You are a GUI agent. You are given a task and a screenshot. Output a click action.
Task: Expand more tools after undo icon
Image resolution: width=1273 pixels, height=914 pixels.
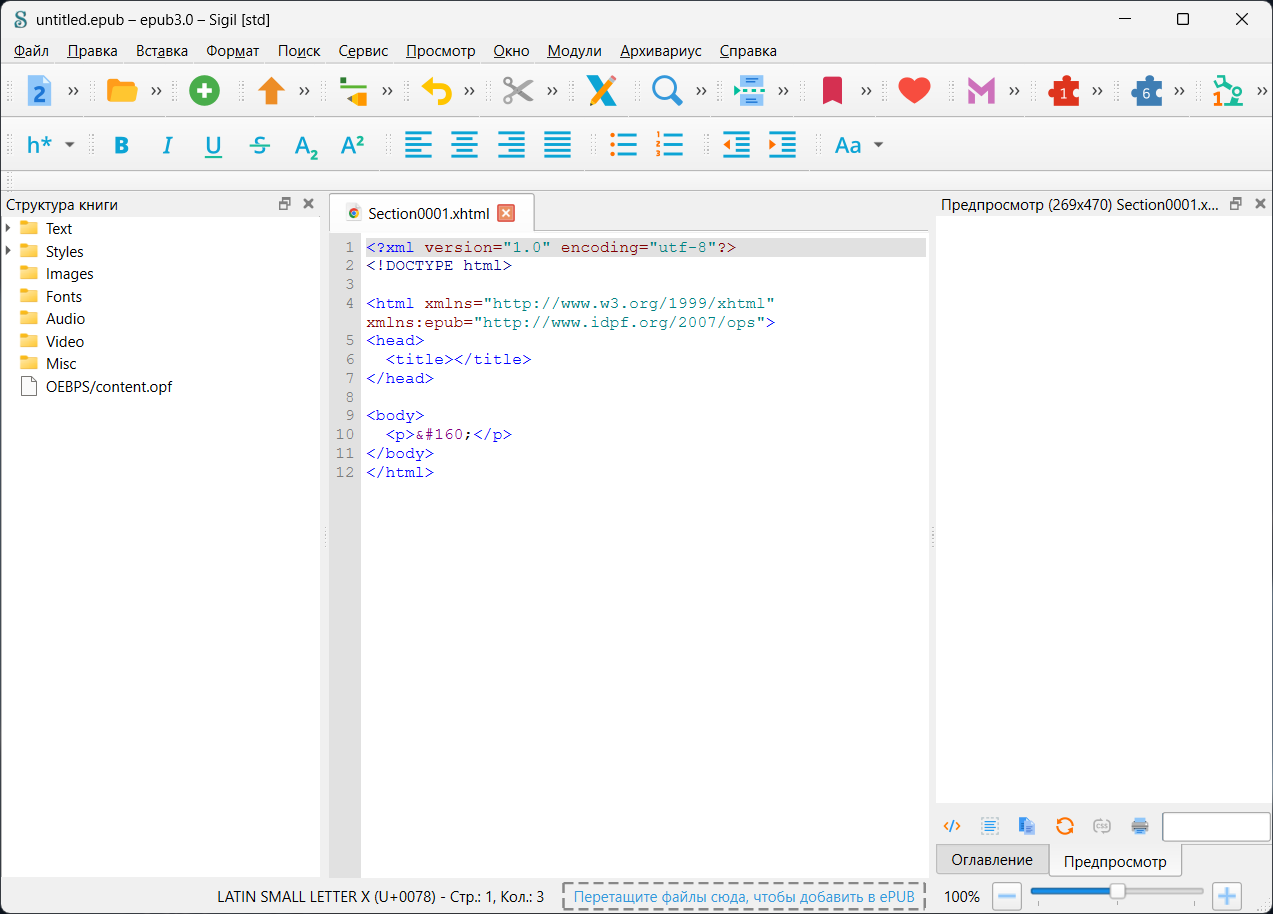470,91
